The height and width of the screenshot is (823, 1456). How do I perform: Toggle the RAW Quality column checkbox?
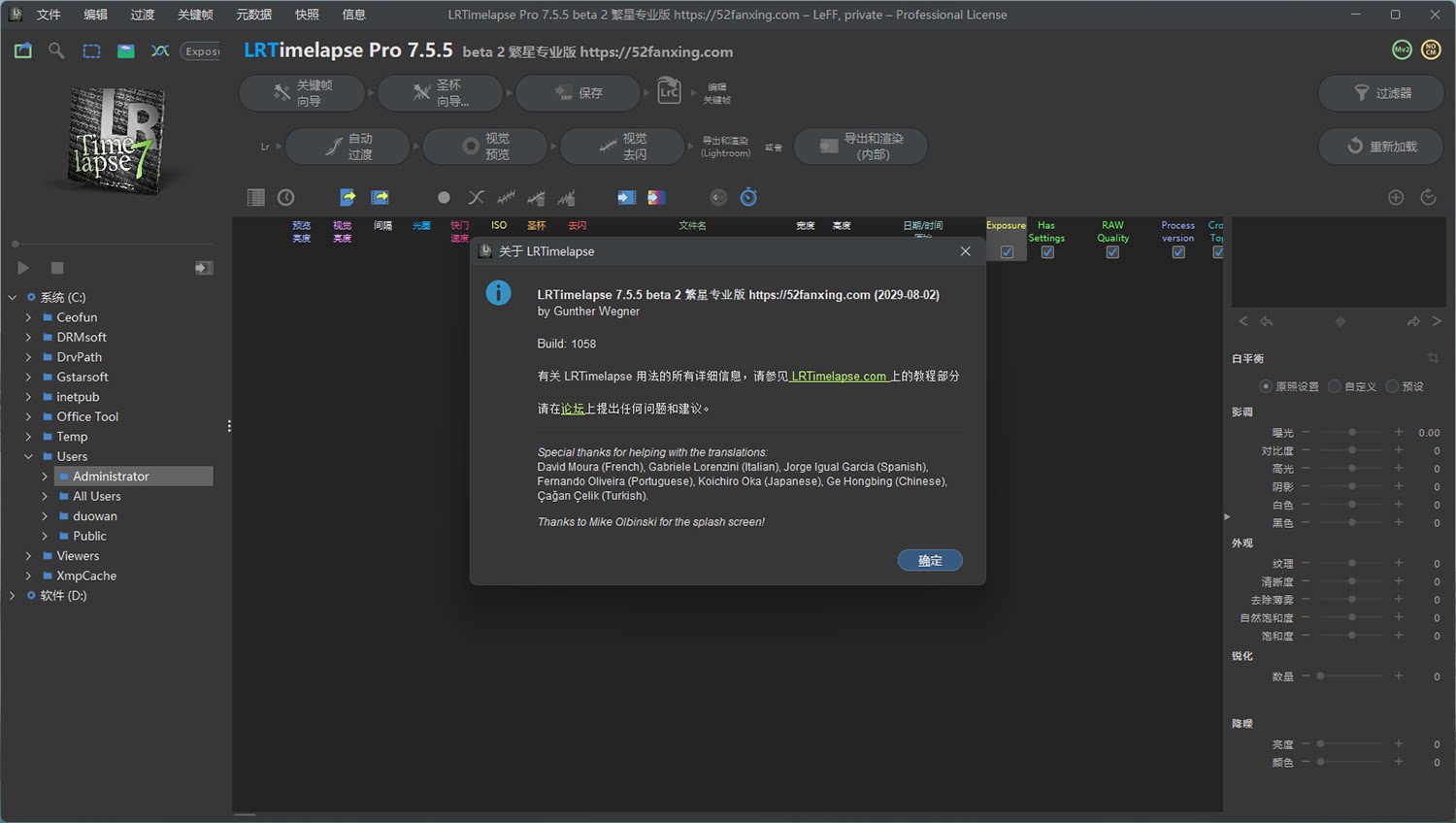tap(1112, 252)
